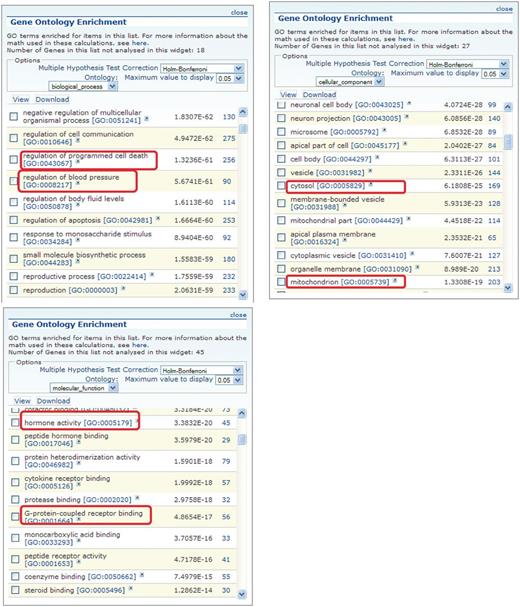Open the cellular_component ontology dropdown
Viewport: 520px width, 607px height.
(350, 82)
